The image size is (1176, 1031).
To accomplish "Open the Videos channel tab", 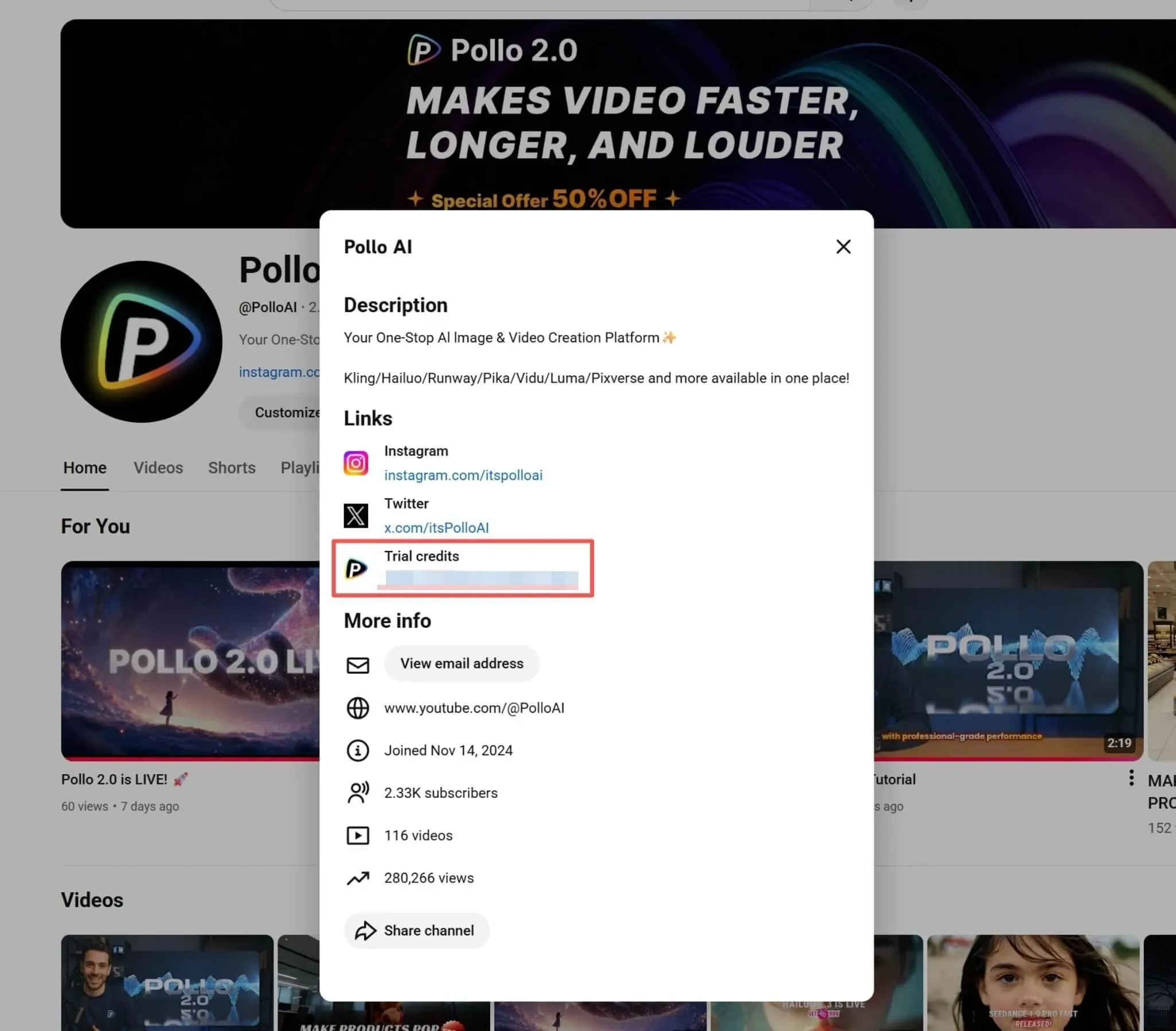I will point(158,468).
